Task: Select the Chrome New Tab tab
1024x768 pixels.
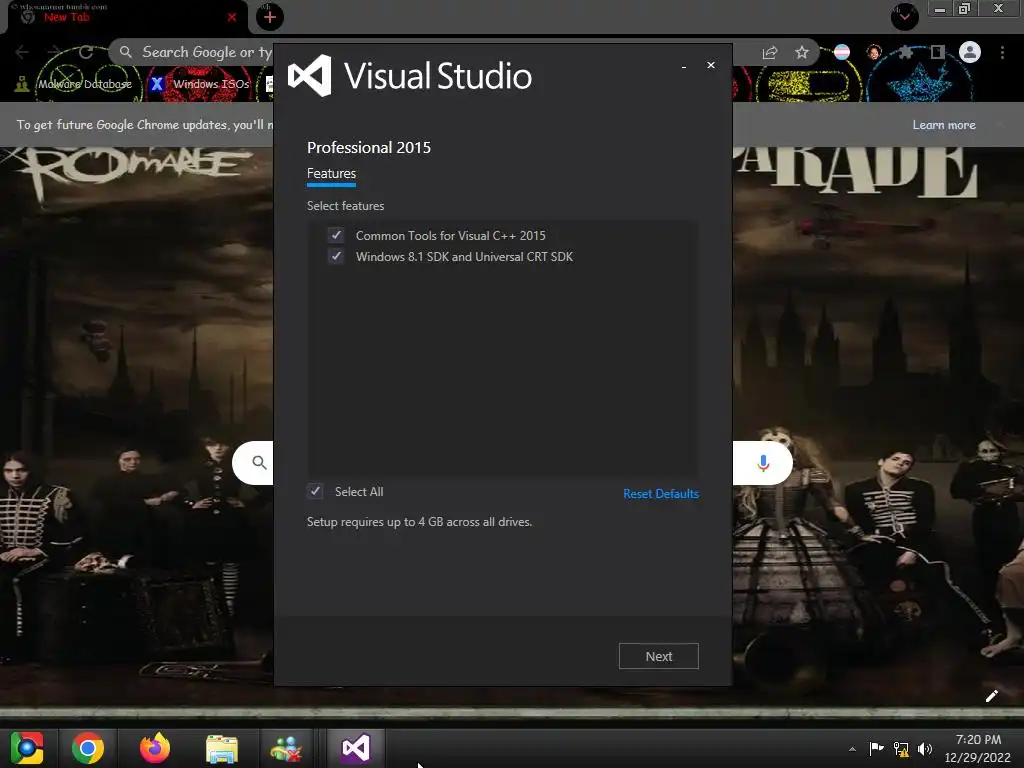Action: click(x=124, y=17)
